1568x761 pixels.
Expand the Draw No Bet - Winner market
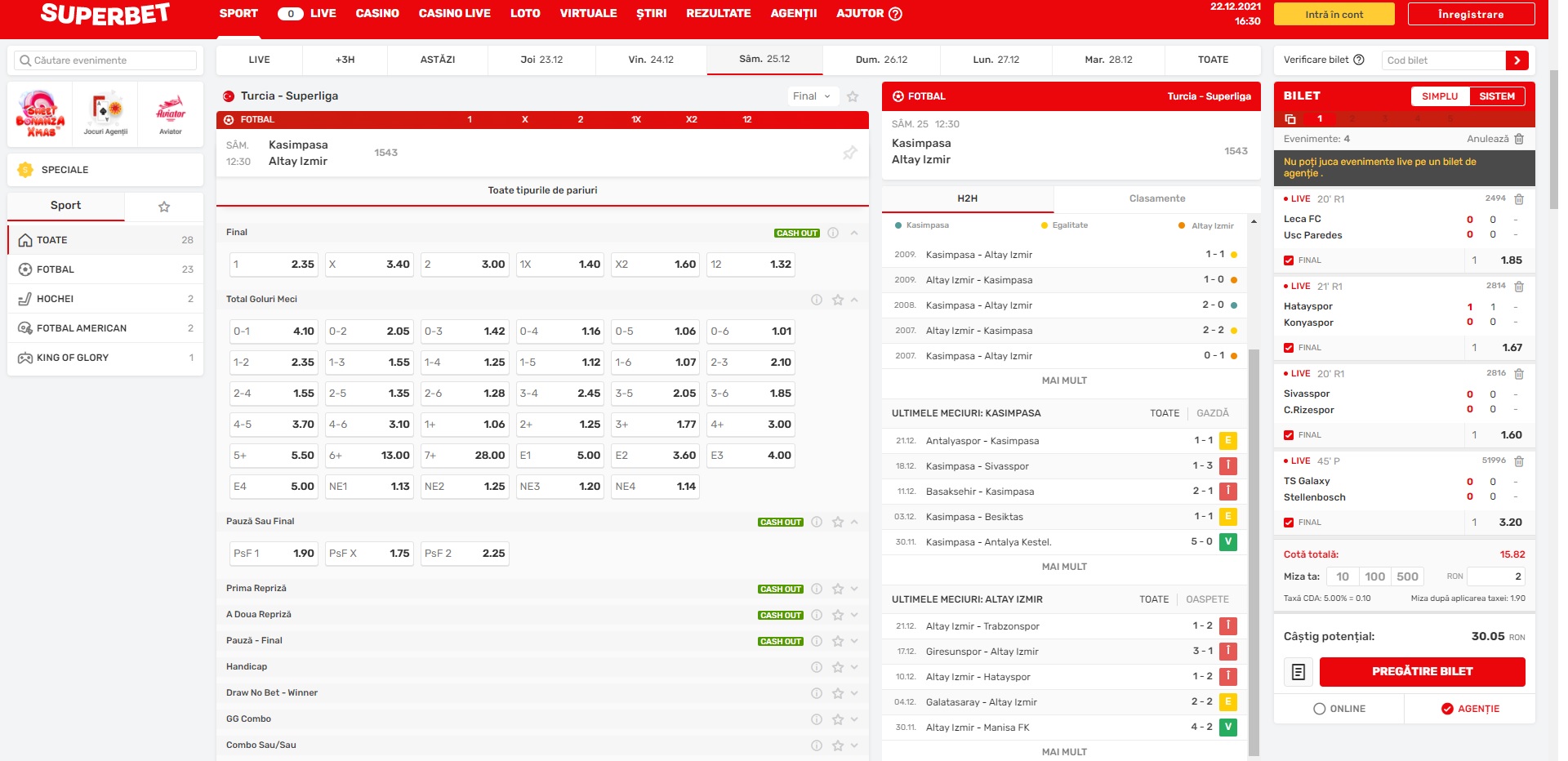[854, 693]
